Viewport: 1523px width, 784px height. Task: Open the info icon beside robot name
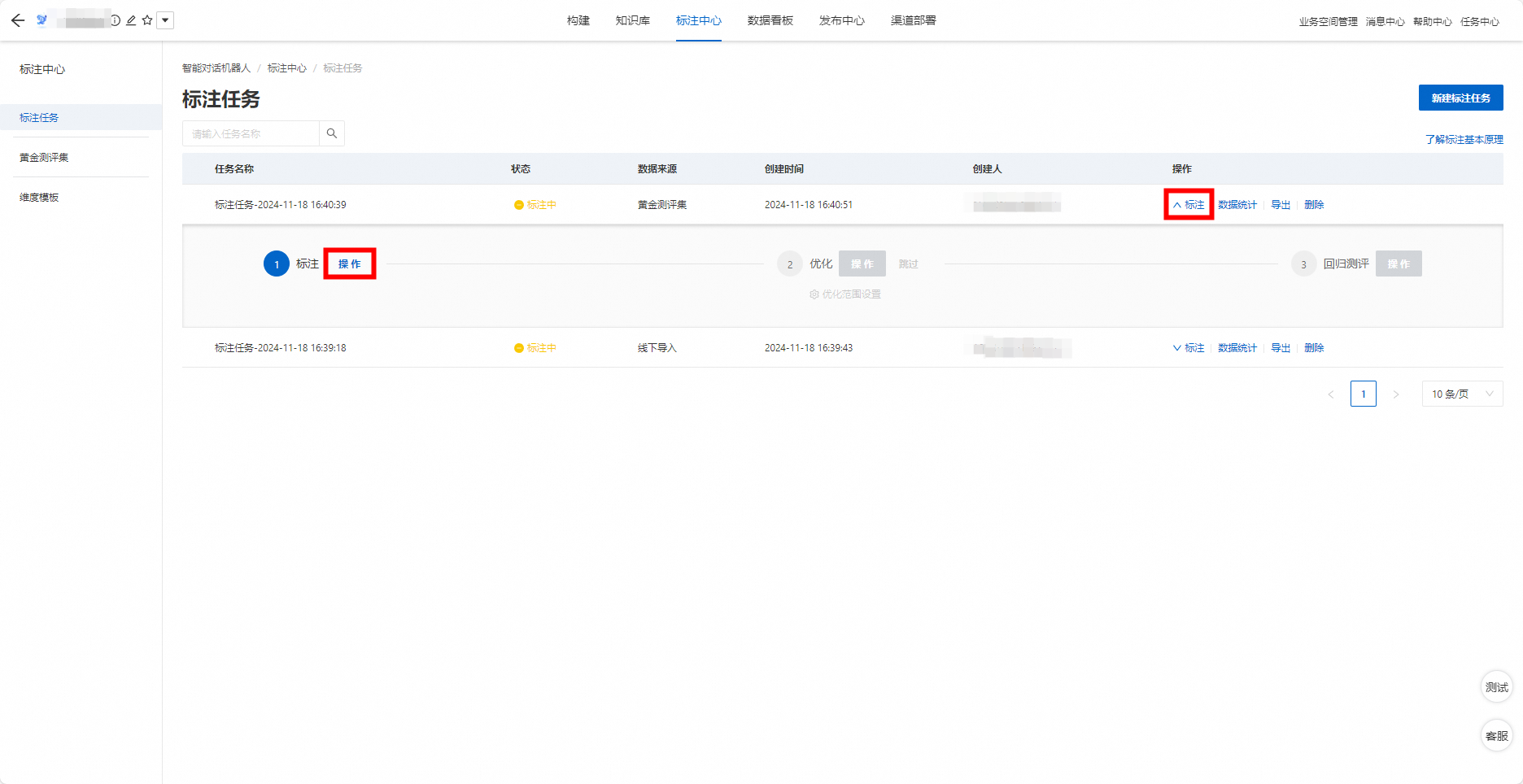(x=116, y=20)
